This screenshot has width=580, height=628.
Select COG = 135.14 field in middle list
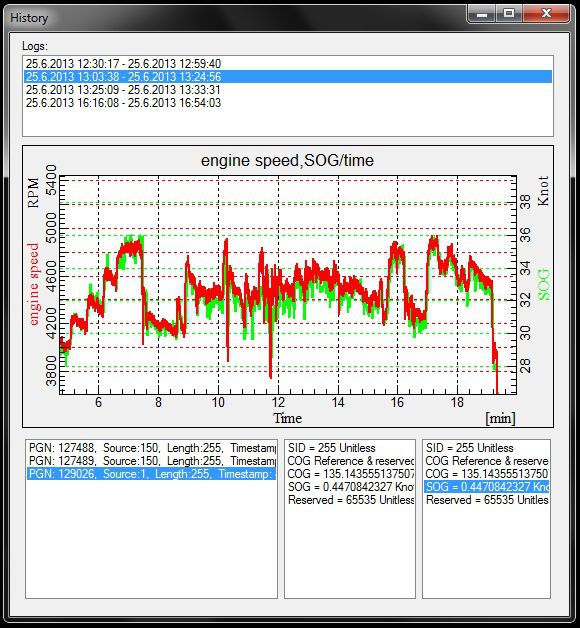pos(350,474)
